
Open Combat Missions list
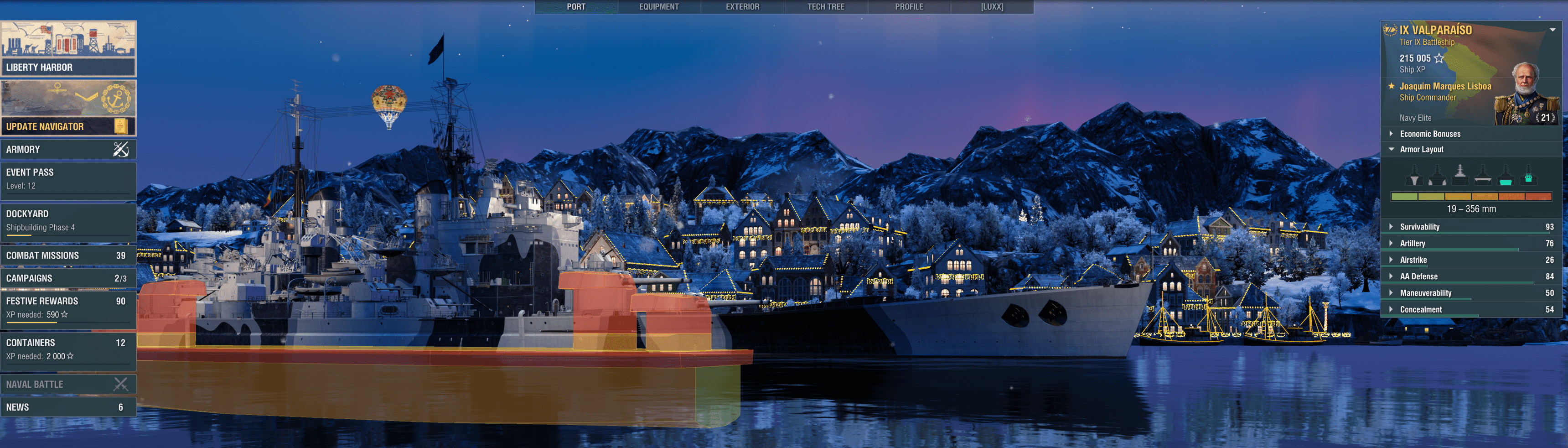(68, 255)
